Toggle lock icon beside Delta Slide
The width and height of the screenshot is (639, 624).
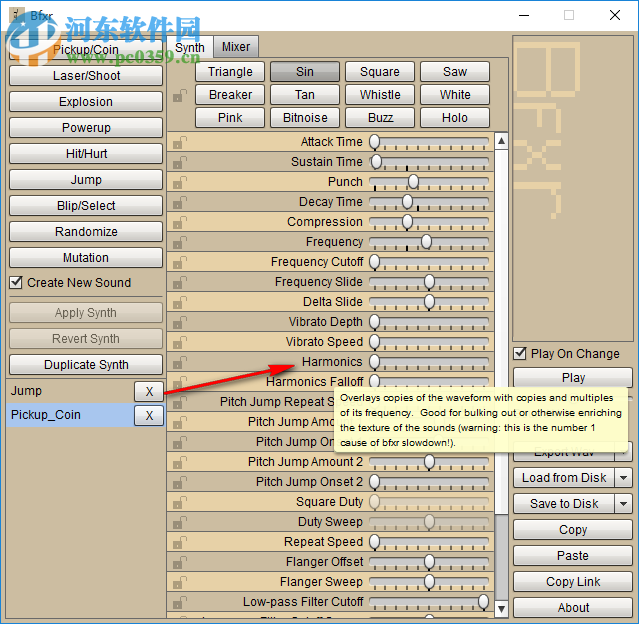[179, 302]
